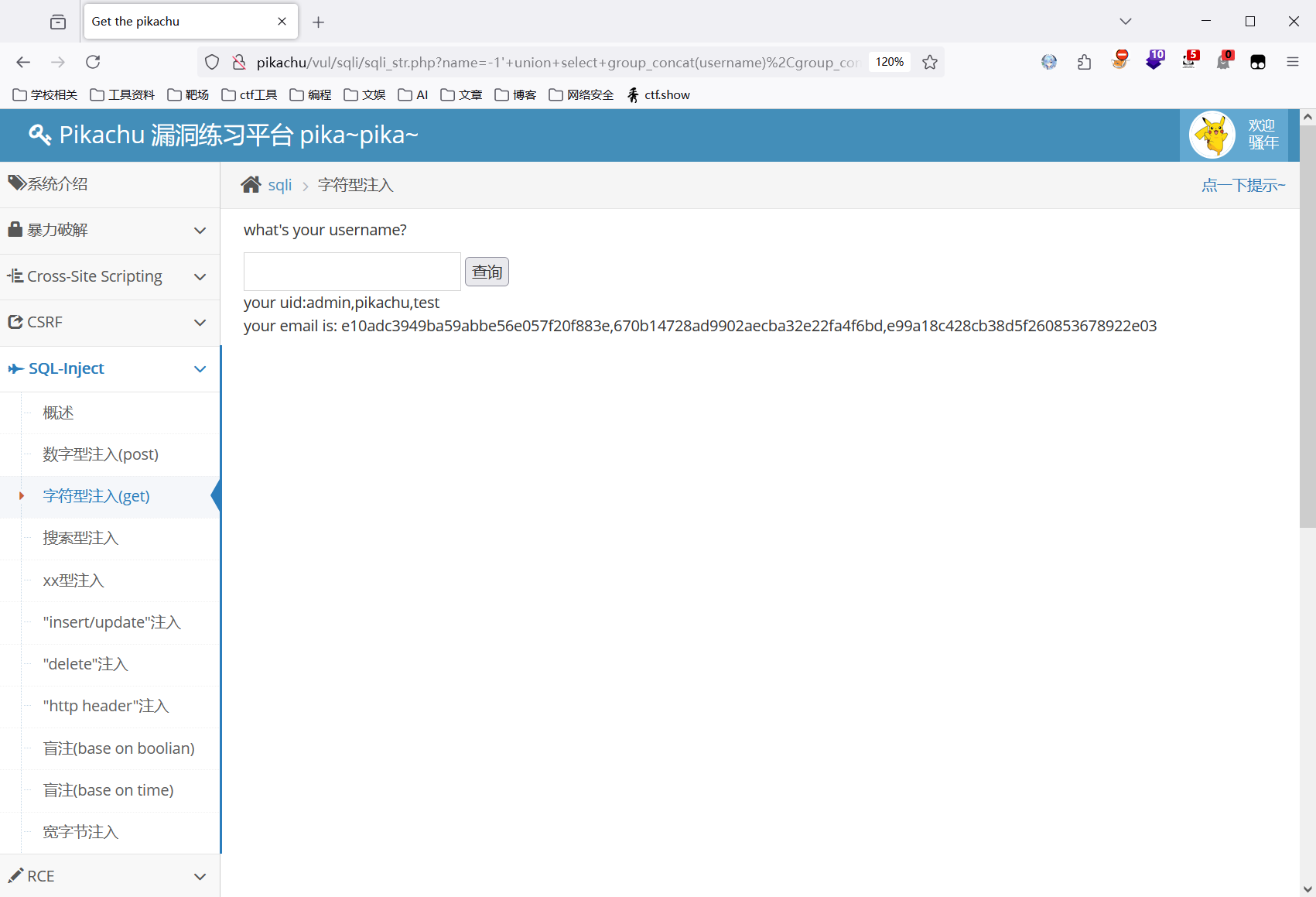Go back using the browser back arrow

click(23, 62)
